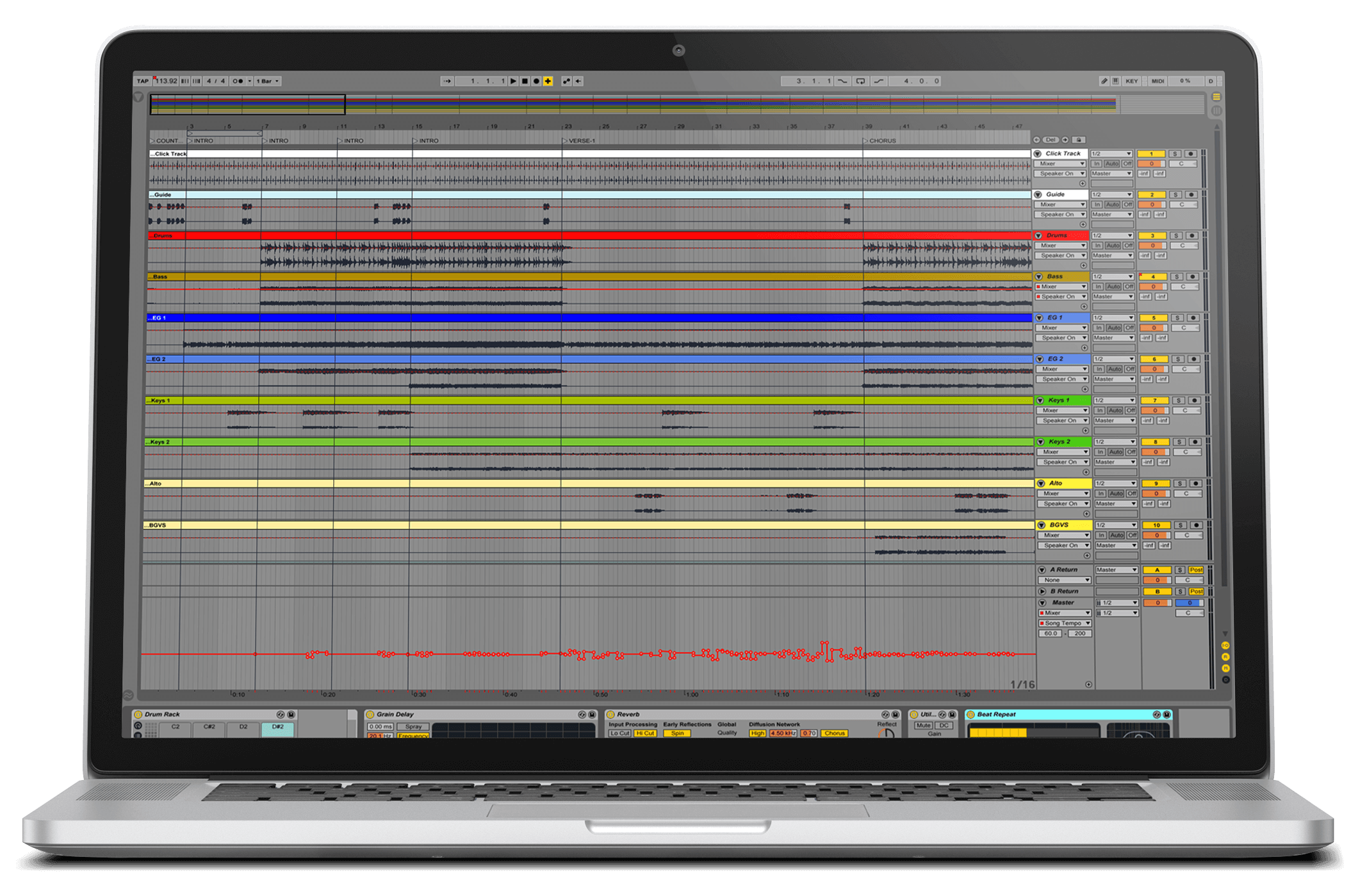The height and width of the screenshot is (896, 1358).
Task: Toggle the MIDI map mode switch
Action: coord(1158,81)
